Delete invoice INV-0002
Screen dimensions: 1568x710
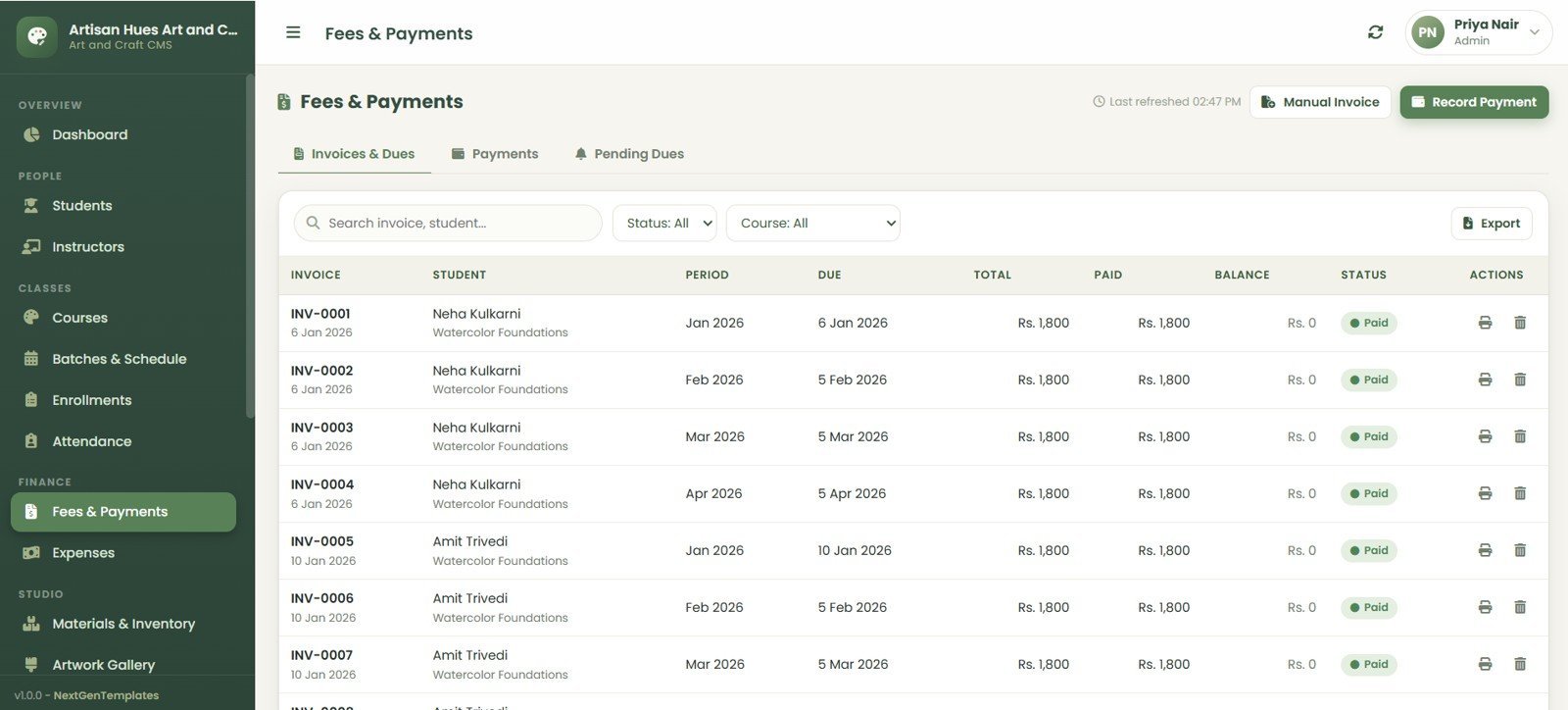[1520, 380]
